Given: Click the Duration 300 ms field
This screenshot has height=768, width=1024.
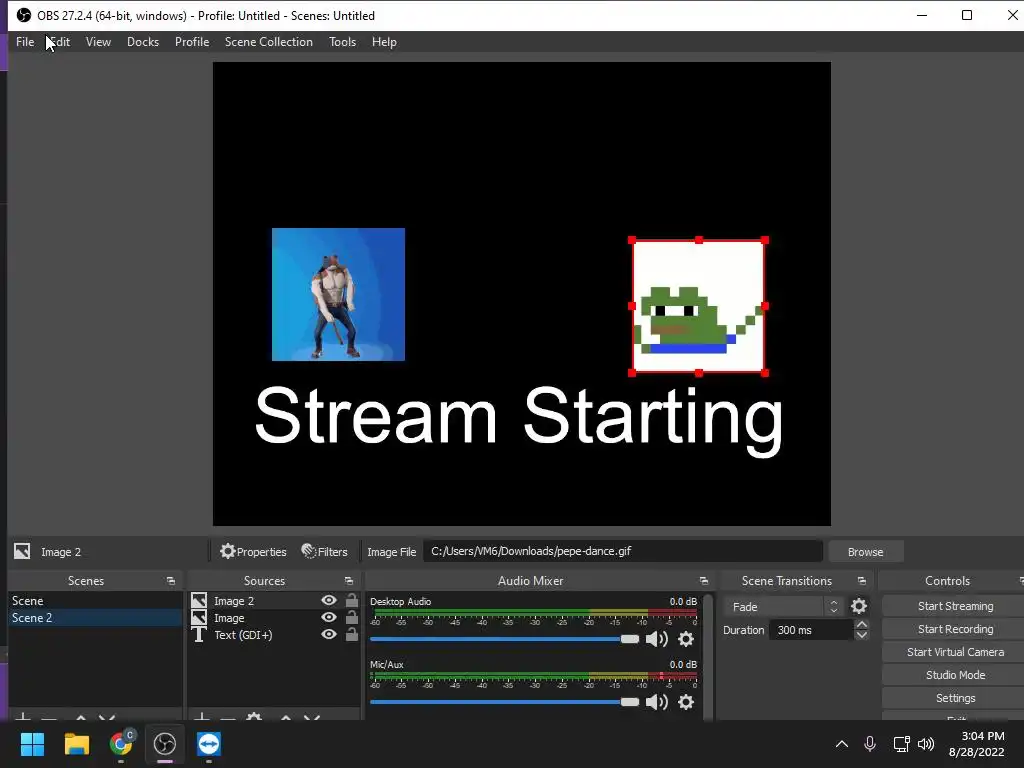Looking at the screenshot, I should point(810,630).
